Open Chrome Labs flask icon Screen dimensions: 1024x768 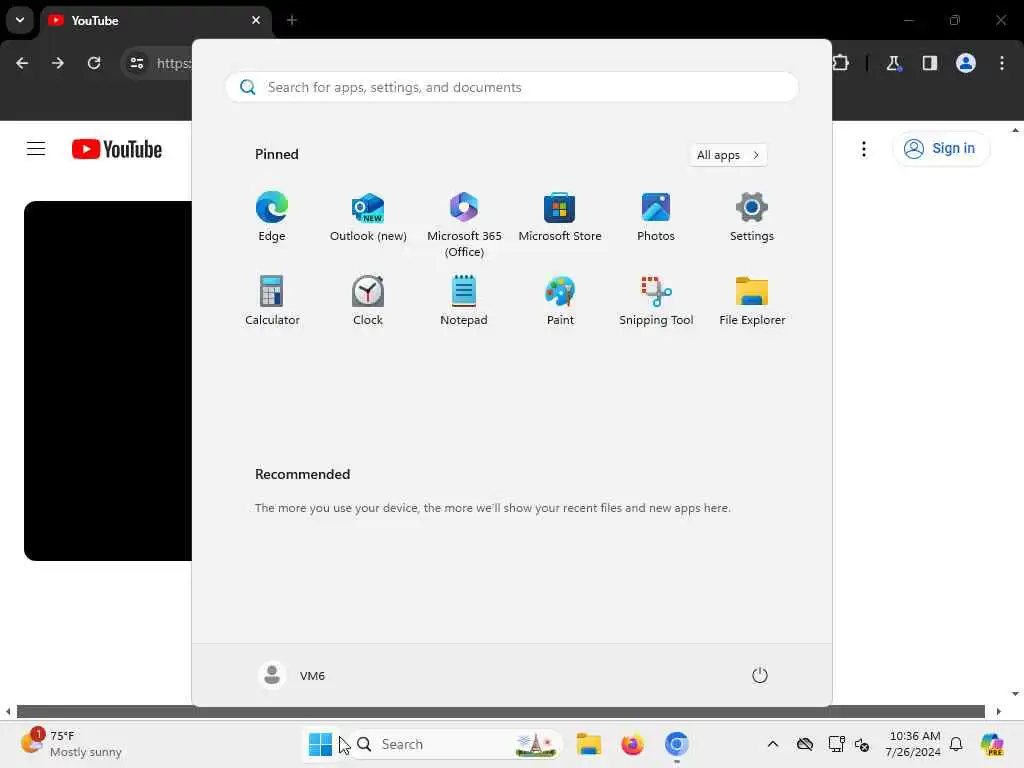pyautogui.click(x=893, y=63)
